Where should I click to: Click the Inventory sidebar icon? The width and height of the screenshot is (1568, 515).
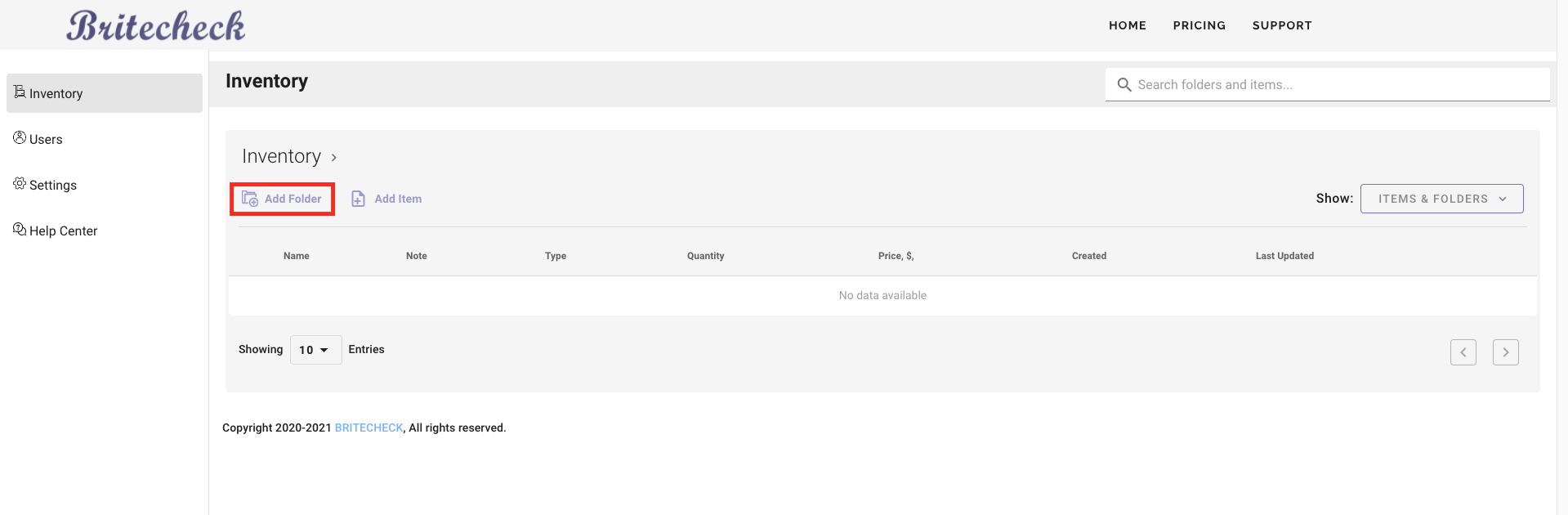pos(20,92)
